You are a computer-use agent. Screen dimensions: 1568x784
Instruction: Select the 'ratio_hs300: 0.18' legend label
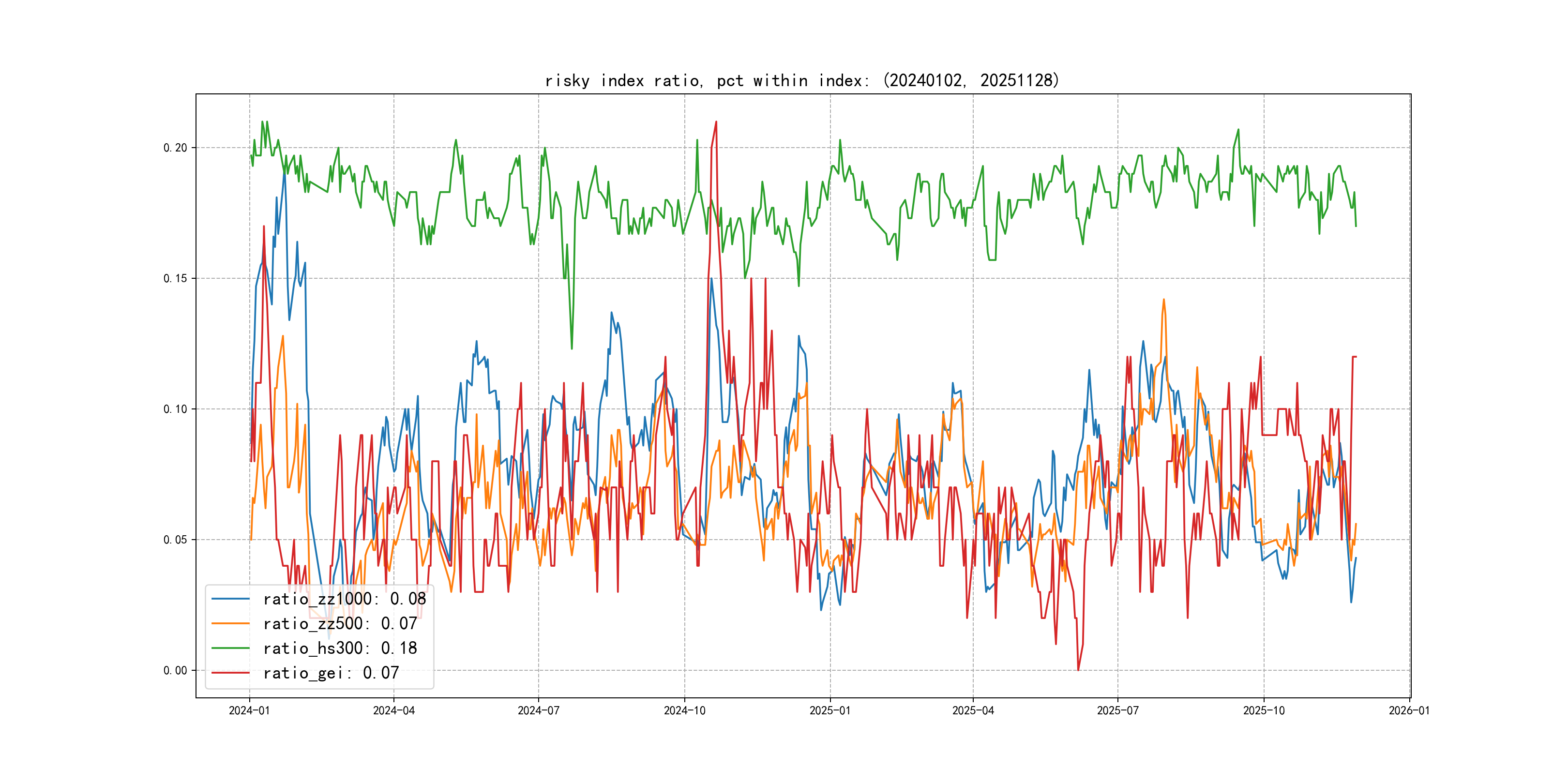340,648
